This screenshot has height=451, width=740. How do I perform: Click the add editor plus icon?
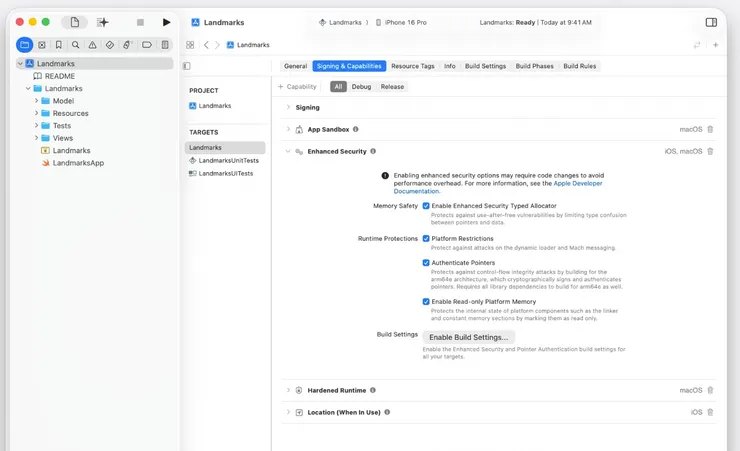tap(715, 45)
